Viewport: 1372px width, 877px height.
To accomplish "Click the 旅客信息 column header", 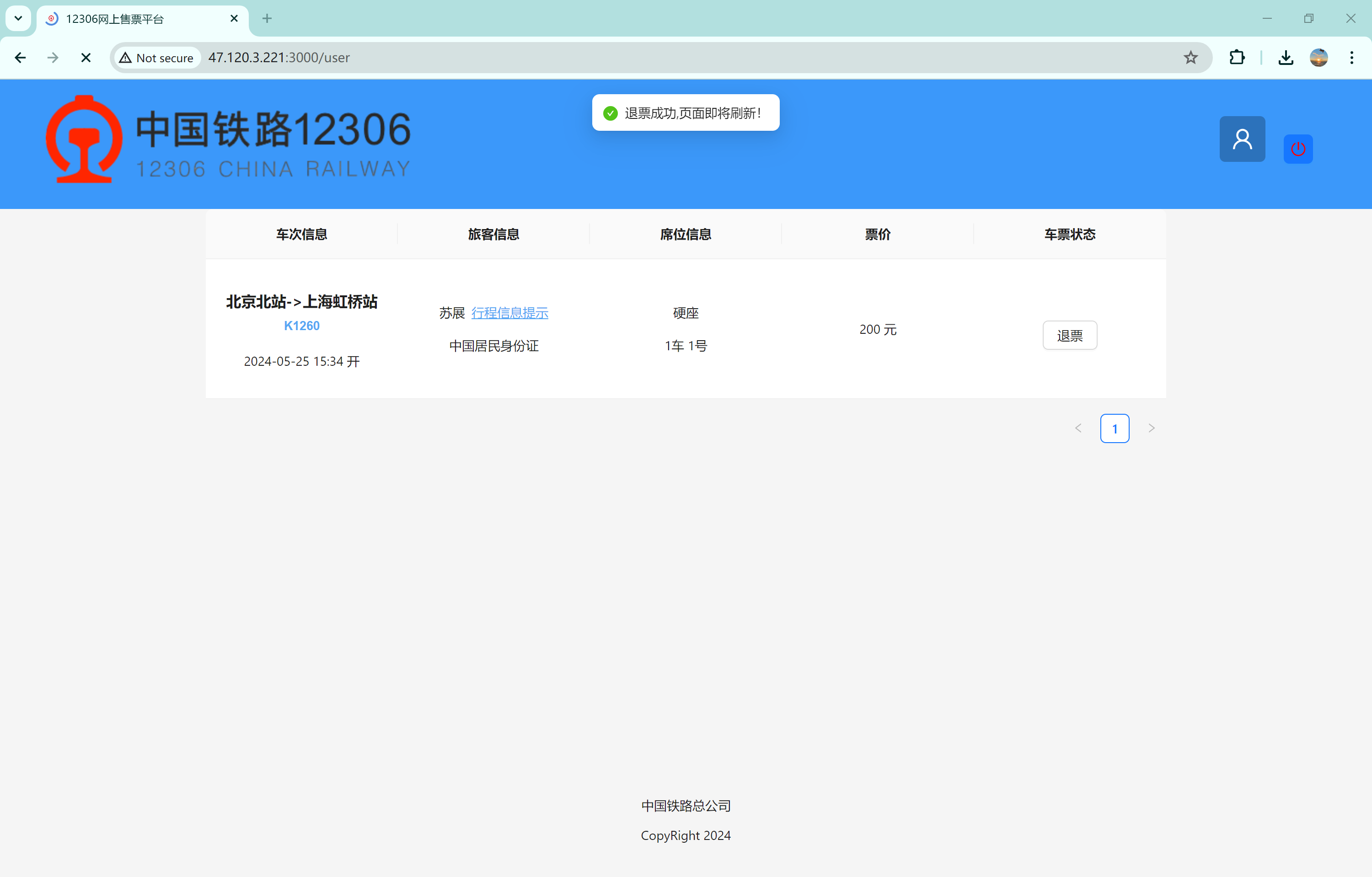I will click(494, 234).
